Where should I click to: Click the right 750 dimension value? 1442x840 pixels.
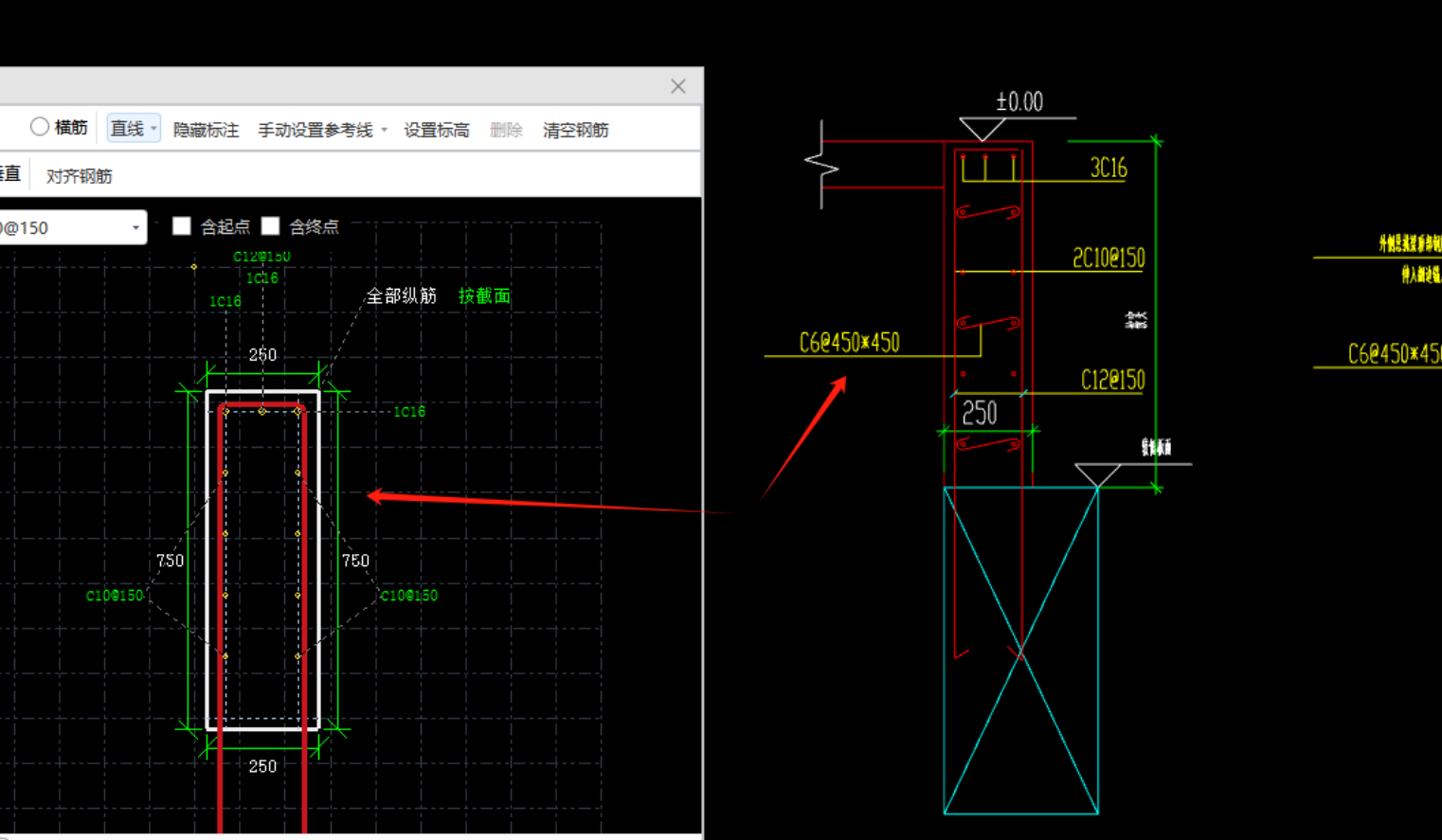(x=355, y=561)
